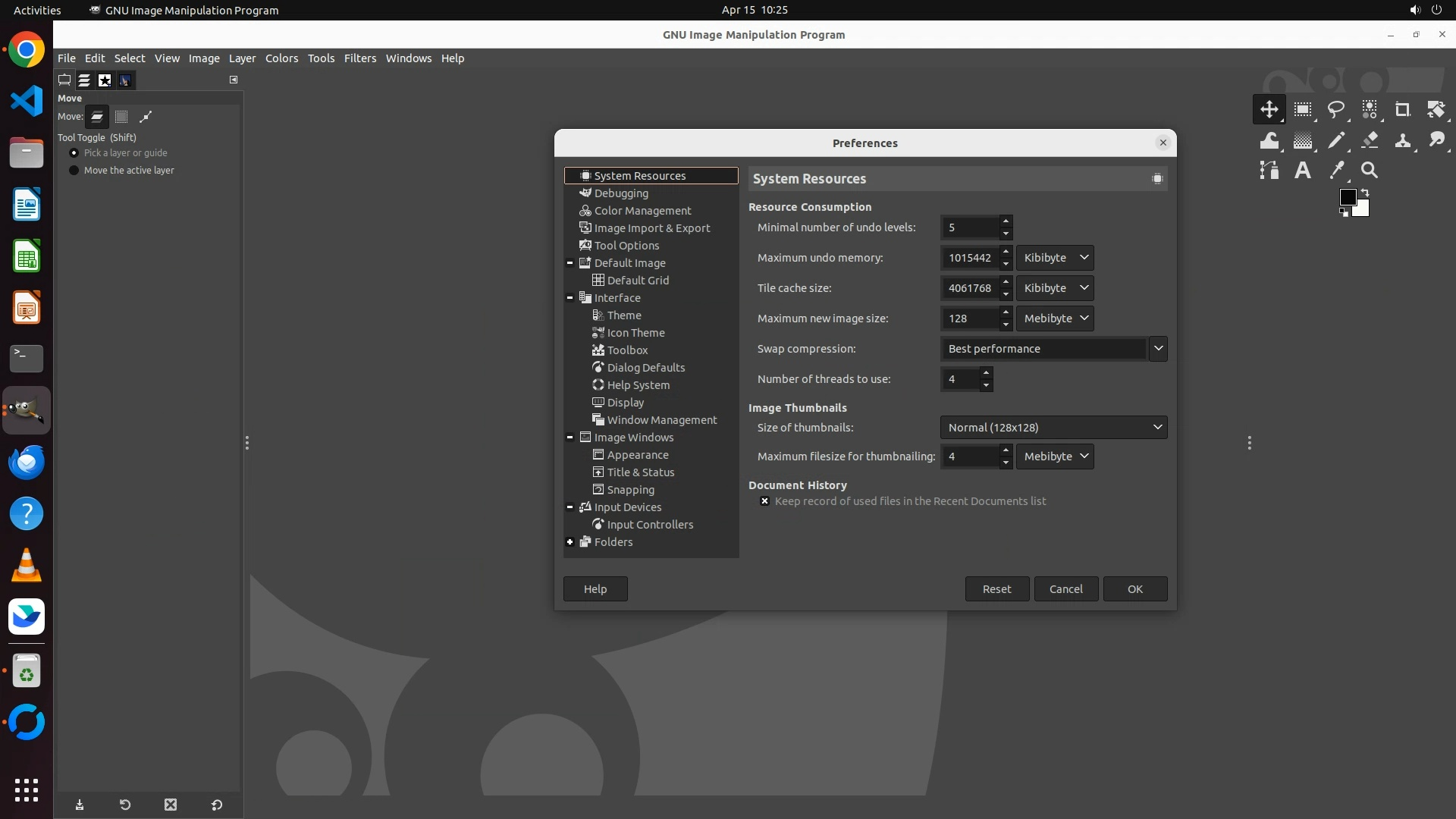The width and height of the screenshot is (1456, 819).
Task: Select the Pencil tool
Action: 1336,140
